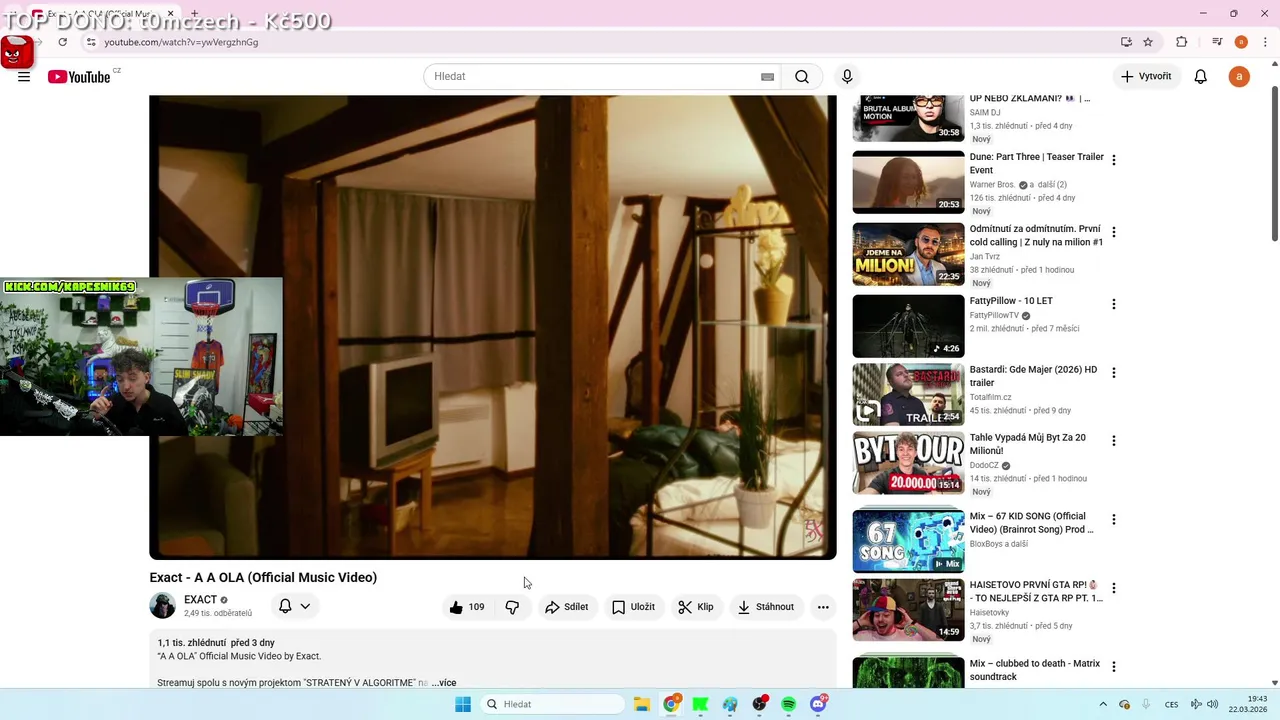Open the on-screen keyboard in search box
This screenshot has width=1280, height=720.
(x=767, y=77)
